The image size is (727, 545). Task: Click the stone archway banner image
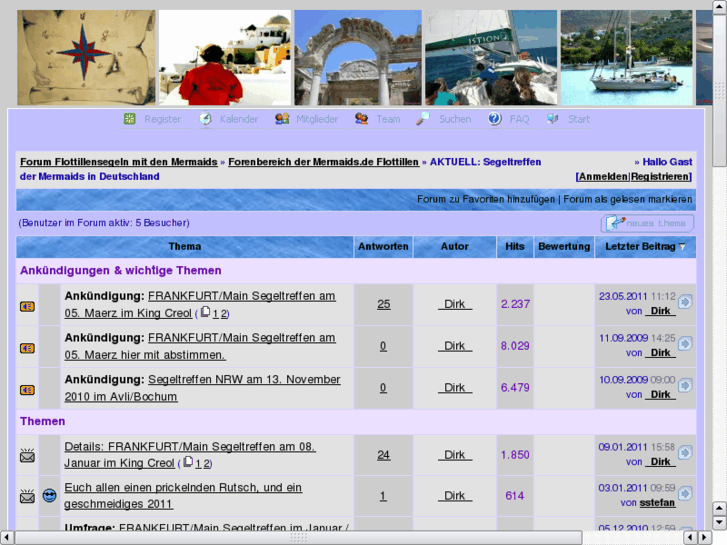click(358, 58)
